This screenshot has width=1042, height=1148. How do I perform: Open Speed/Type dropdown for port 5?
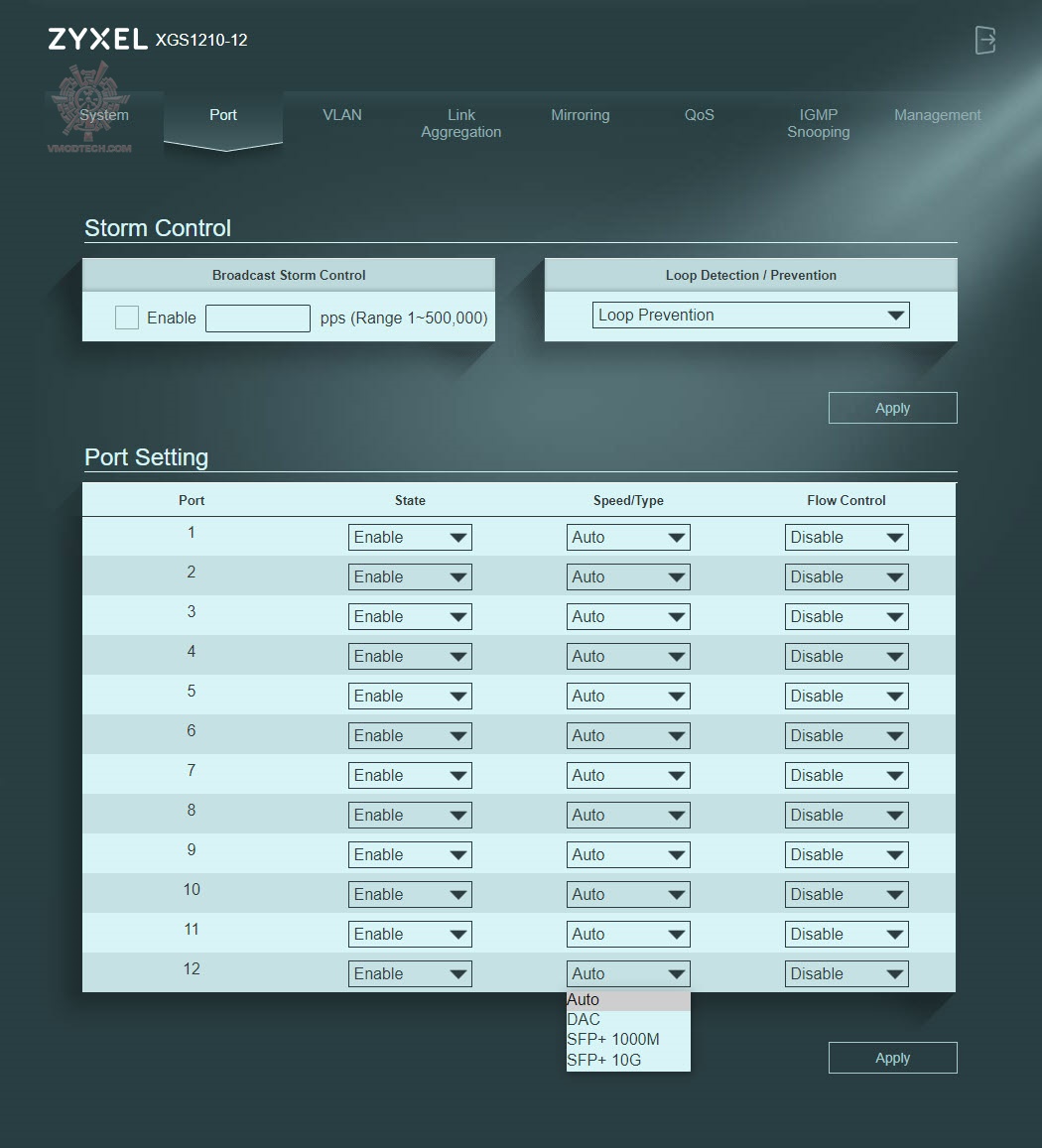click(x=628, y=697)
